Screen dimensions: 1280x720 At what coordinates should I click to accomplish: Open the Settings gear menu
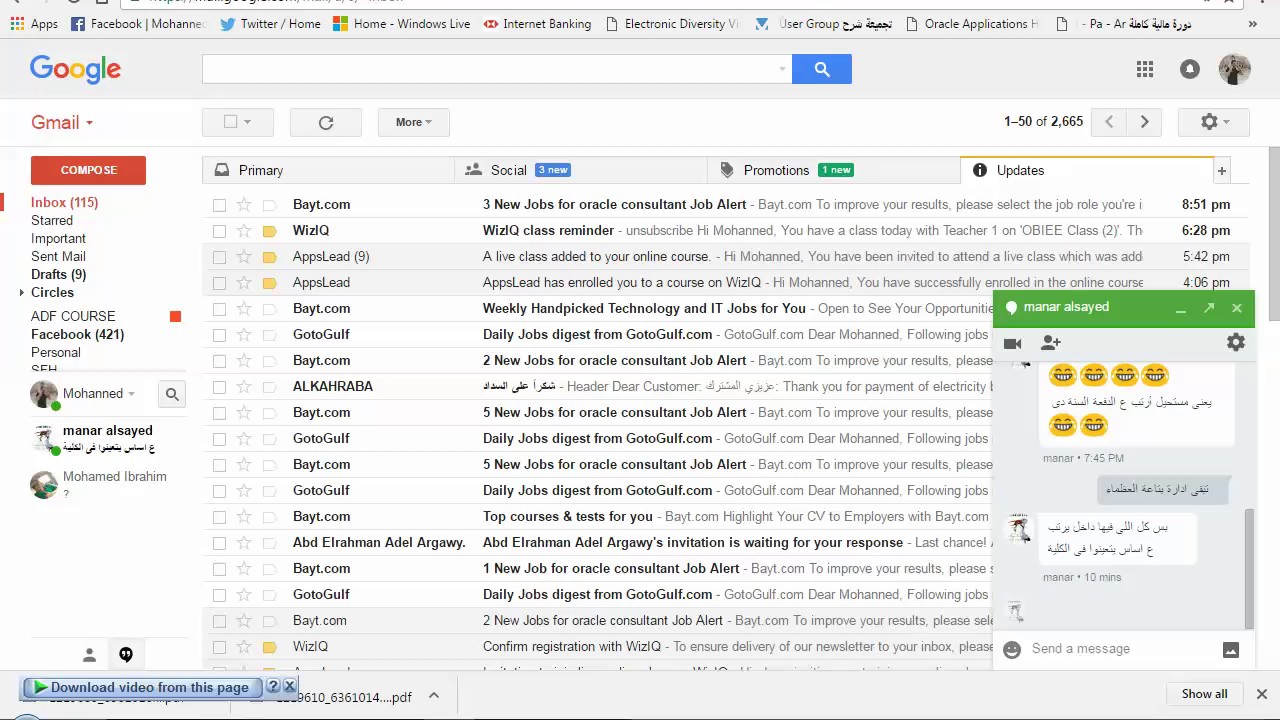(x=1213, y=121)
